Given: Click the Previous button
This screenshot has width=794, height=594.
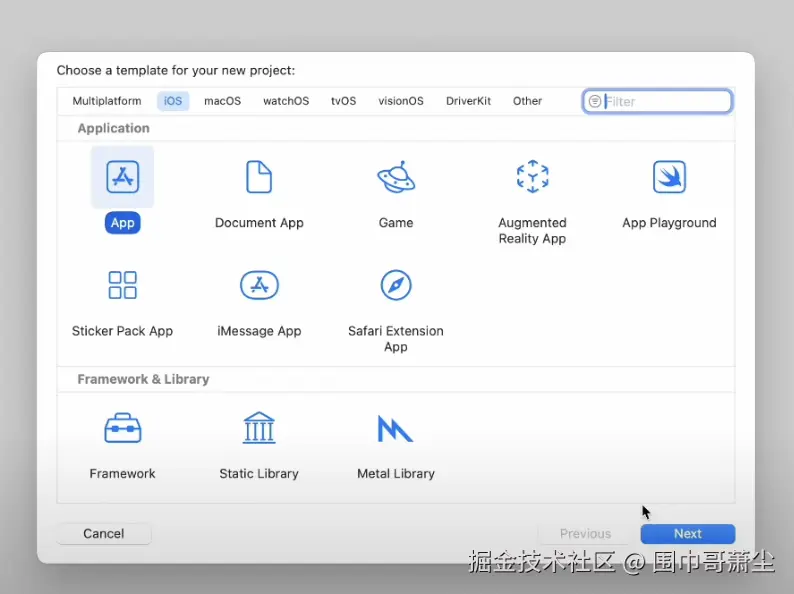Looking at the screenshot, I should click(585, 534).
